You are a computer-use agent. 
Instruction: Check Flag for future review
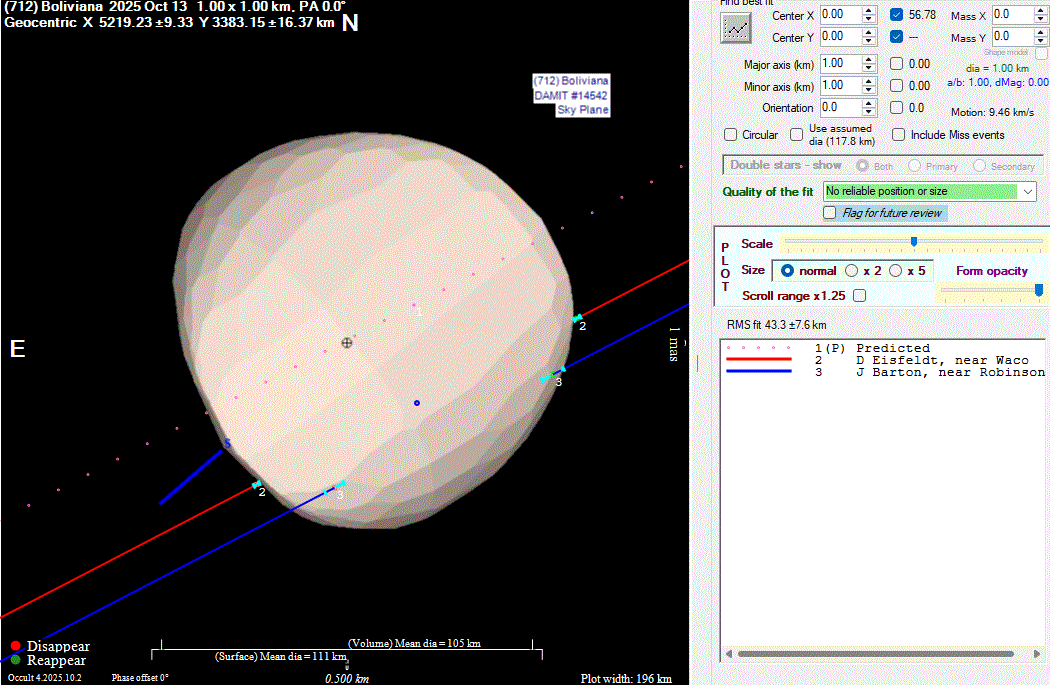point(830,213)
